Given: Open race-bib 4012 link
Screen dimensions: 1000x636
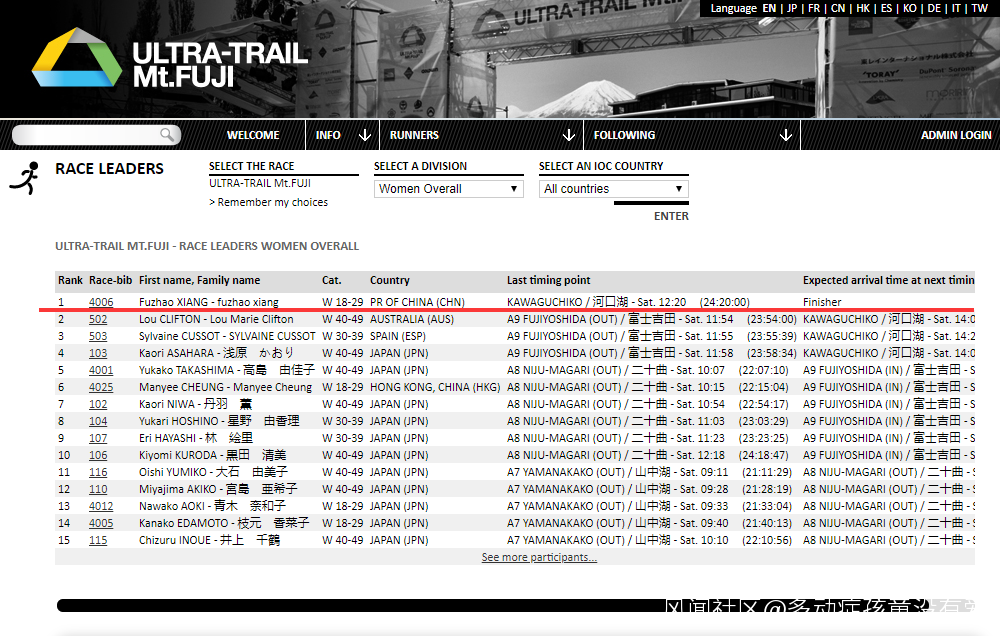Looking at the screenshot, I should point(101,506).
